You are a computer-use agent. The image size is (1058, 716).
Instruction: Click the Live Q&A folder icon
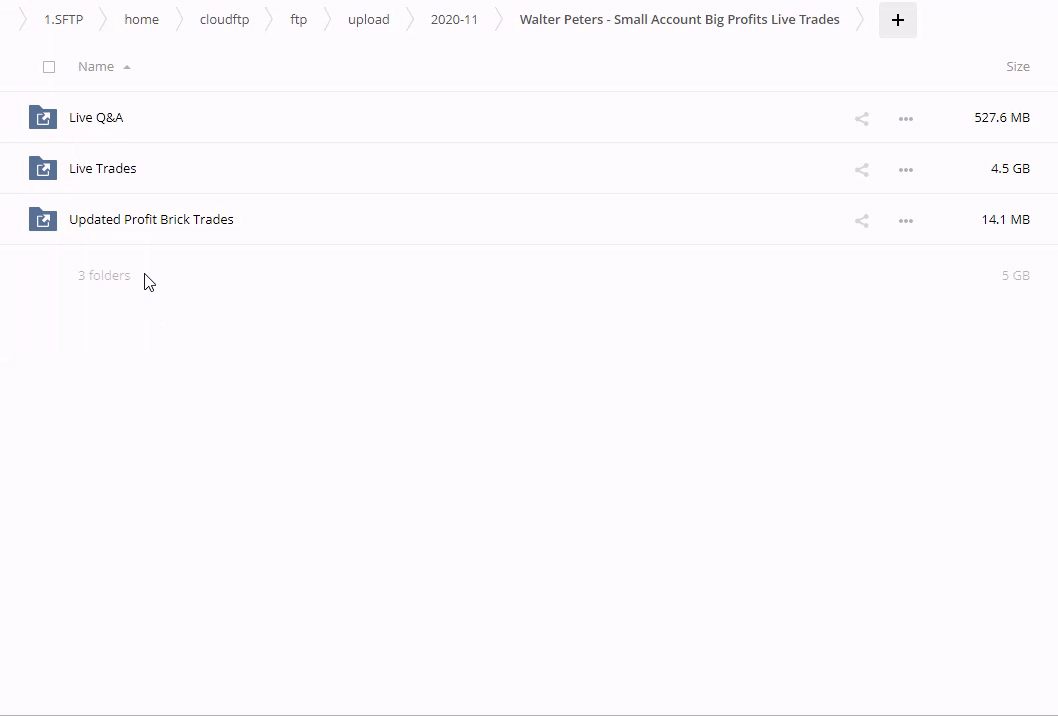tap(43, 118)
